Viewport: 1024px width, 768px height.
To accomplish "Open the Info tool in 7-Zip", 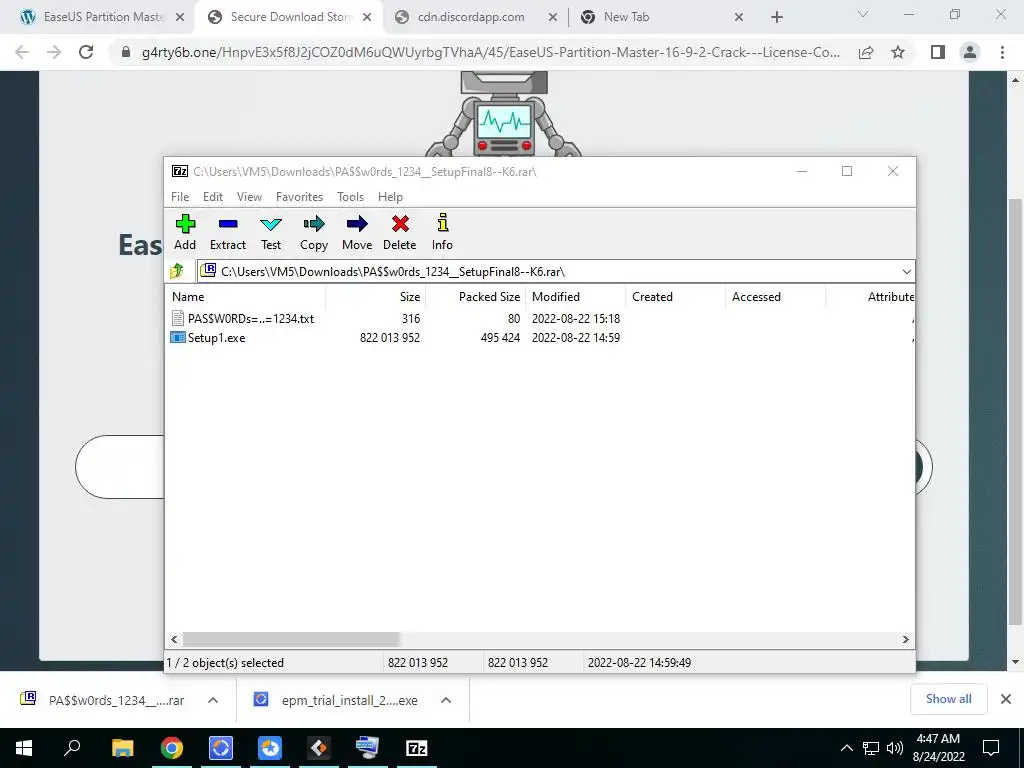I will coord(442,232).
